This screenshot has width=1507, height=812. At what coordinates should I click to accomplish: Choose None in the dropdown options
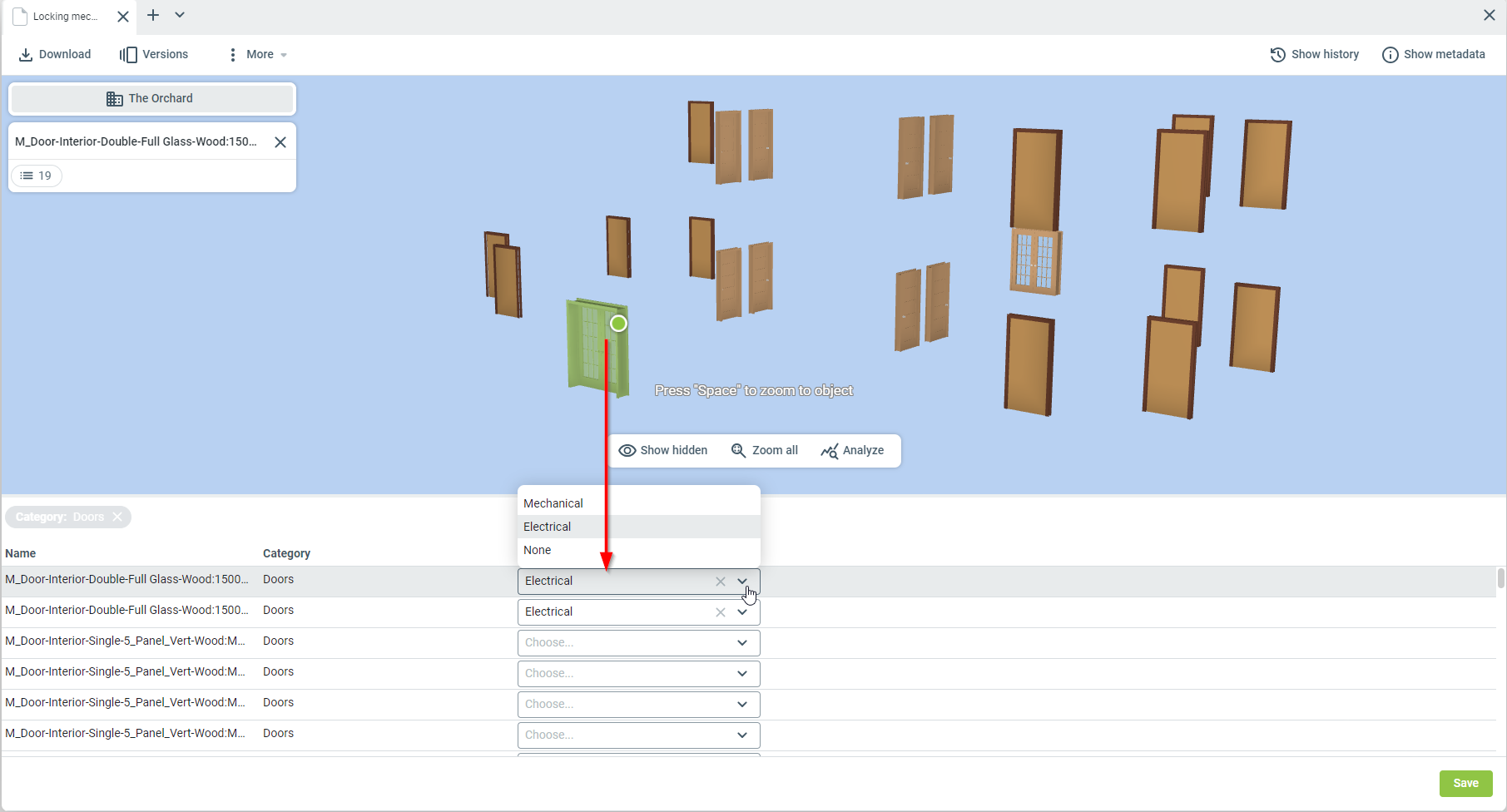(538, 550)
